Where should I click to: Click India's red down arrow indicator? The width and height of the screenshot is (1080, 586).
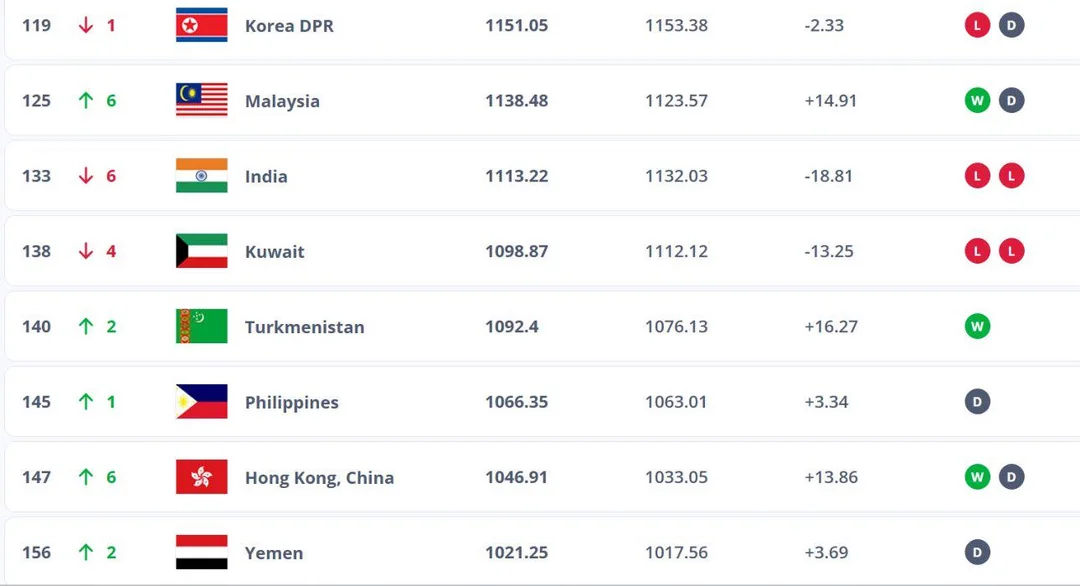click(85, 176)
